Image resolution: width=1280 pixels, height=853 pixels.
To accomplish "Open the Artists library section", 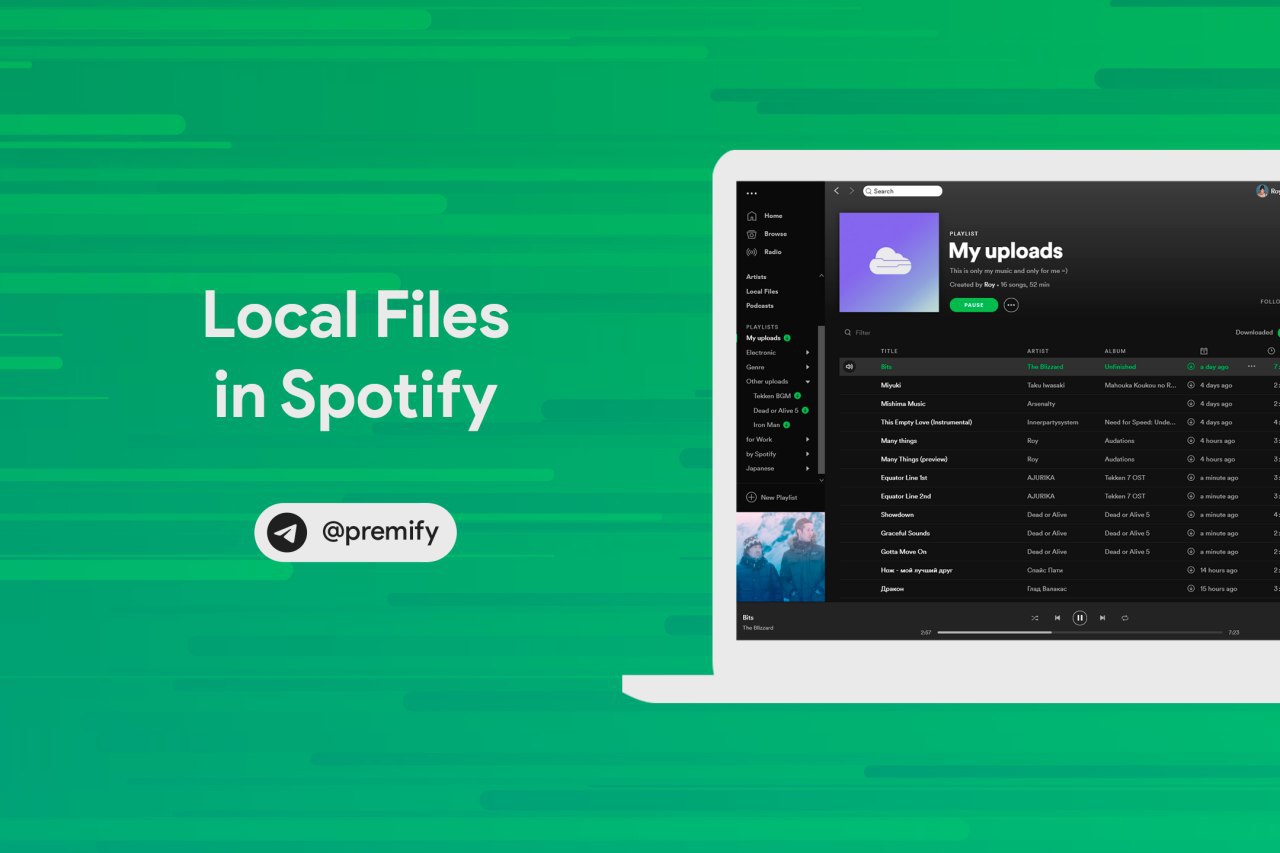I will (756, 277).
